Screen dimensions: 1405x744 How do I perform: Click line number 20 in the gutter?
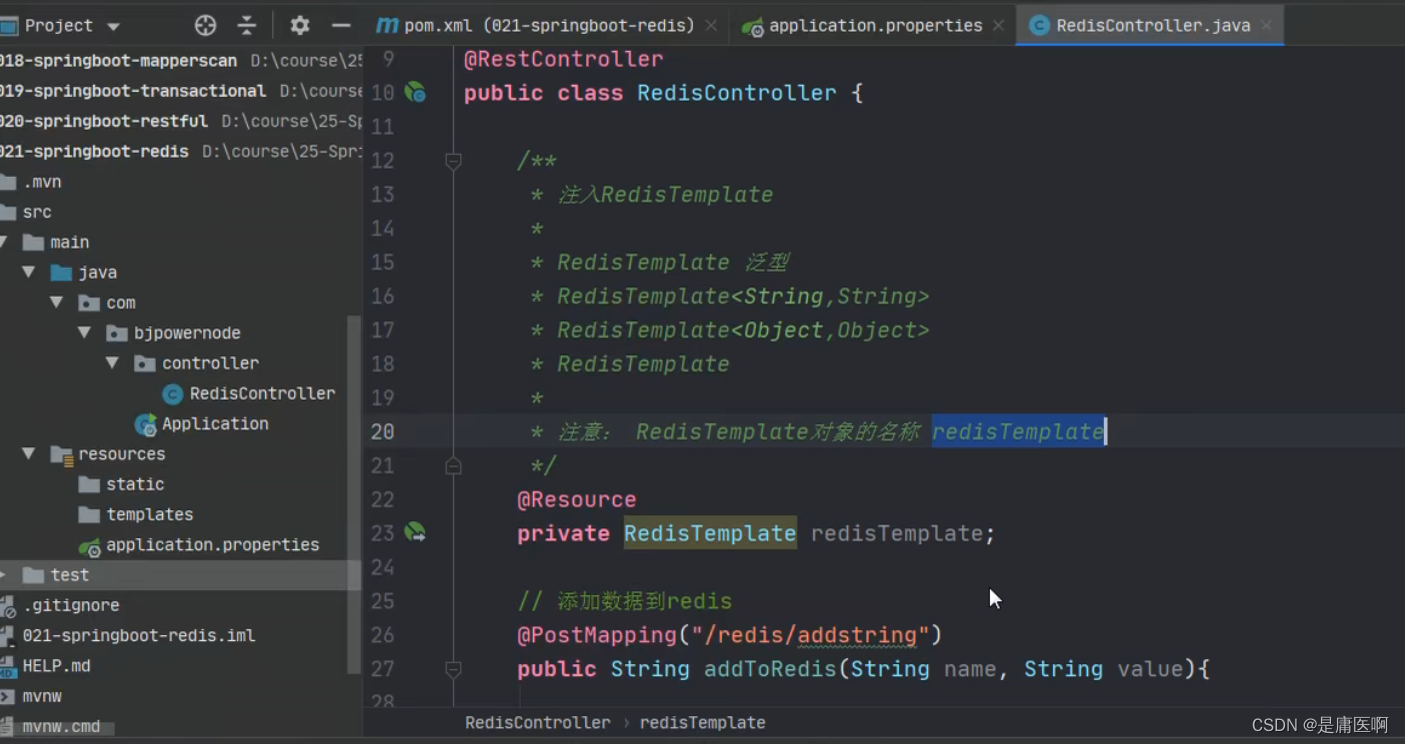tap(383, 432)
